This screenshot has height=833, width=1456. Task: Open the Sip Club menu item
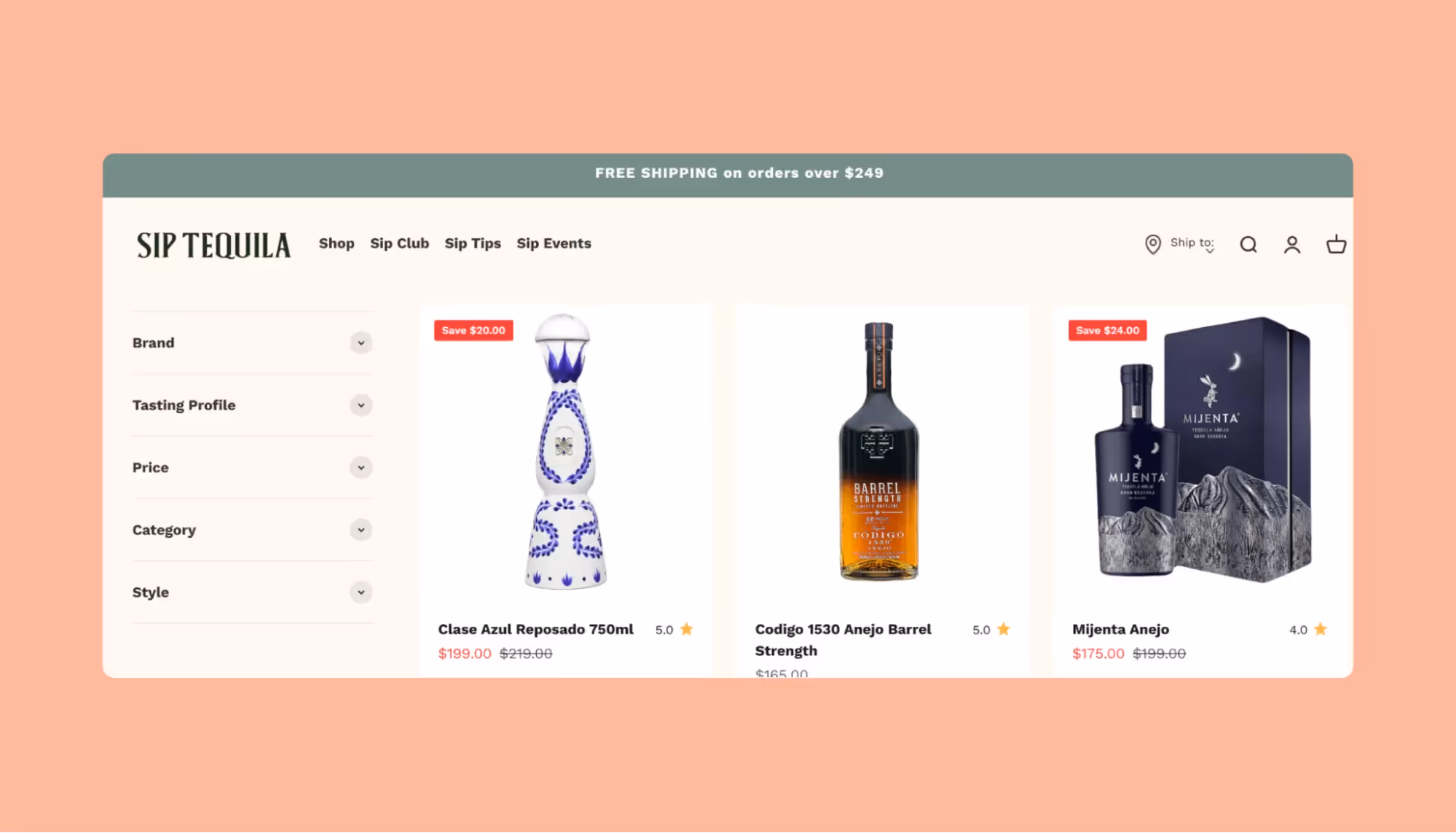pyautogui.click(x=399, y=243)
